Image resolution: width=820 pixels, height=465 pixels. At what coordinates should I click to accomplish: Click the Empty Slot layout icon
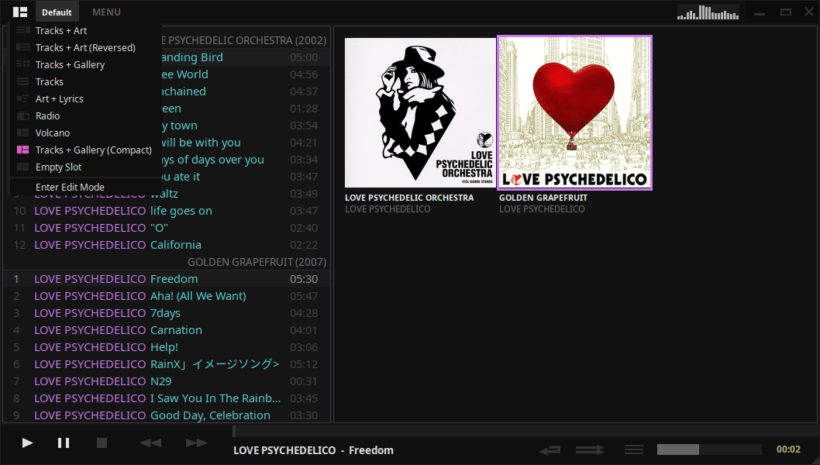[22, 167]
